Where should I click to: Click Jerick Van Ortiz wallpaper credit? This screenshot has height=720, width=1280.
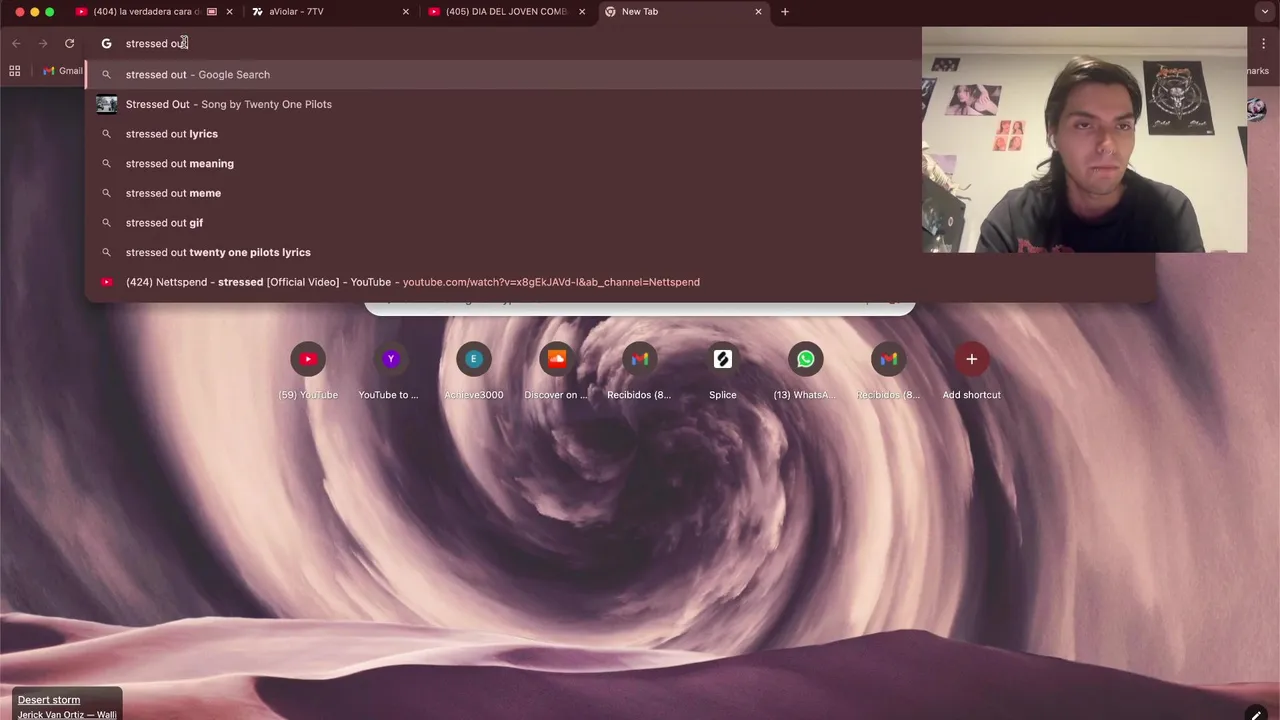click(67, 714)
